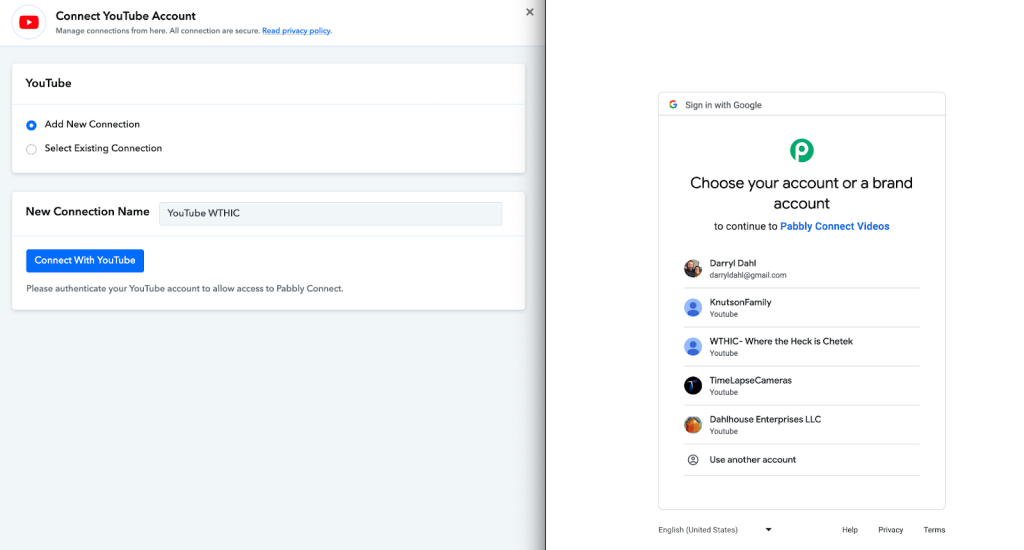Click the TimeLapseCameras channel avatar

693,386
